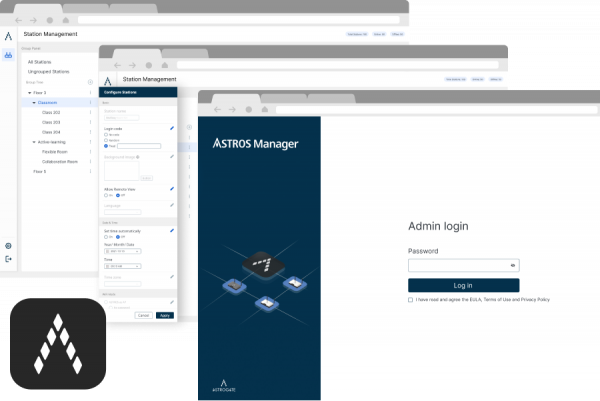This screenshot has width=600, height=401.
Task: Click the Log in button
Action: click(463, 285)
